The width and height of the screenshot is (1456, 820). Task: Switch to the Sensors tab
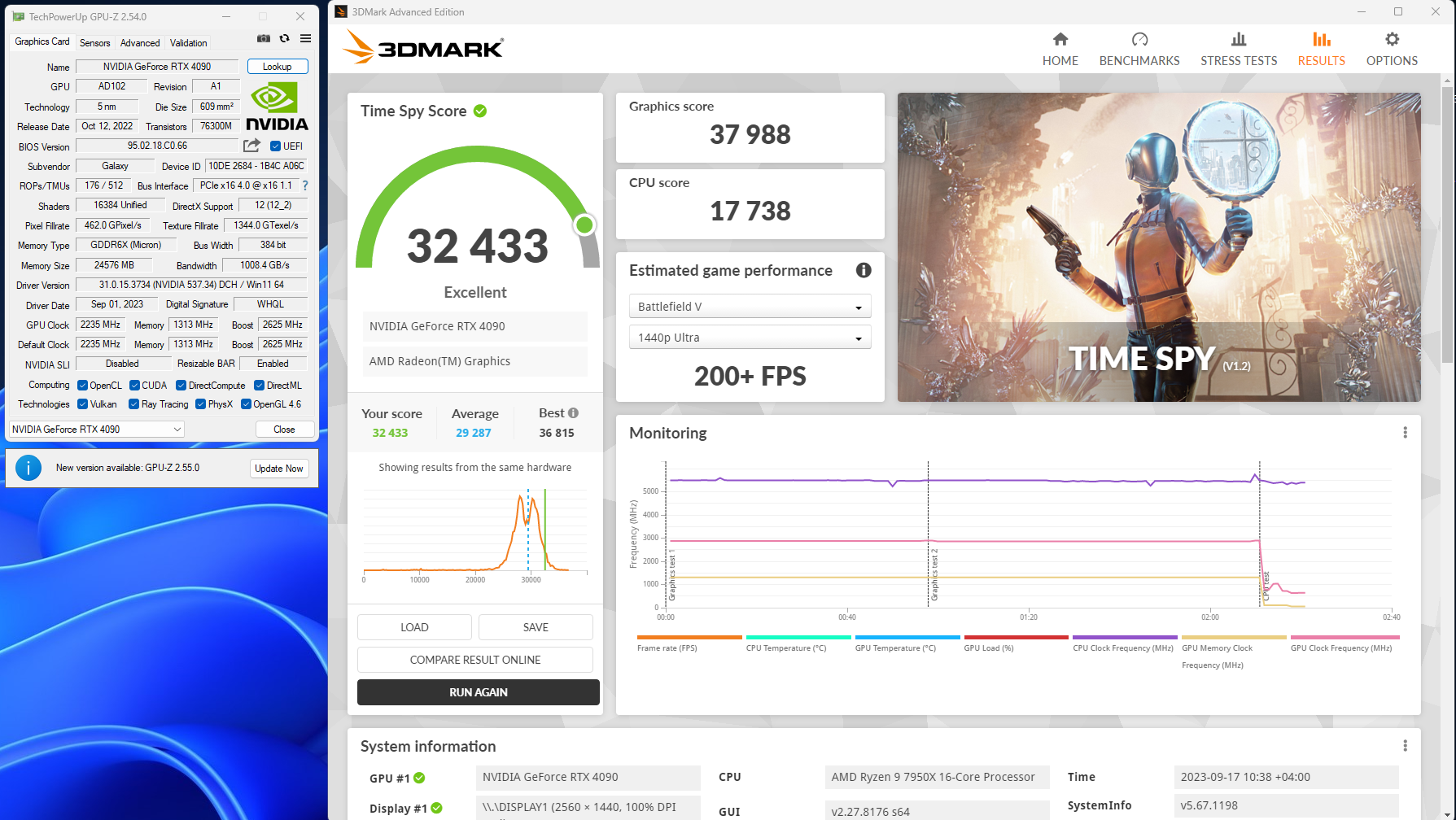click(94, 43)
